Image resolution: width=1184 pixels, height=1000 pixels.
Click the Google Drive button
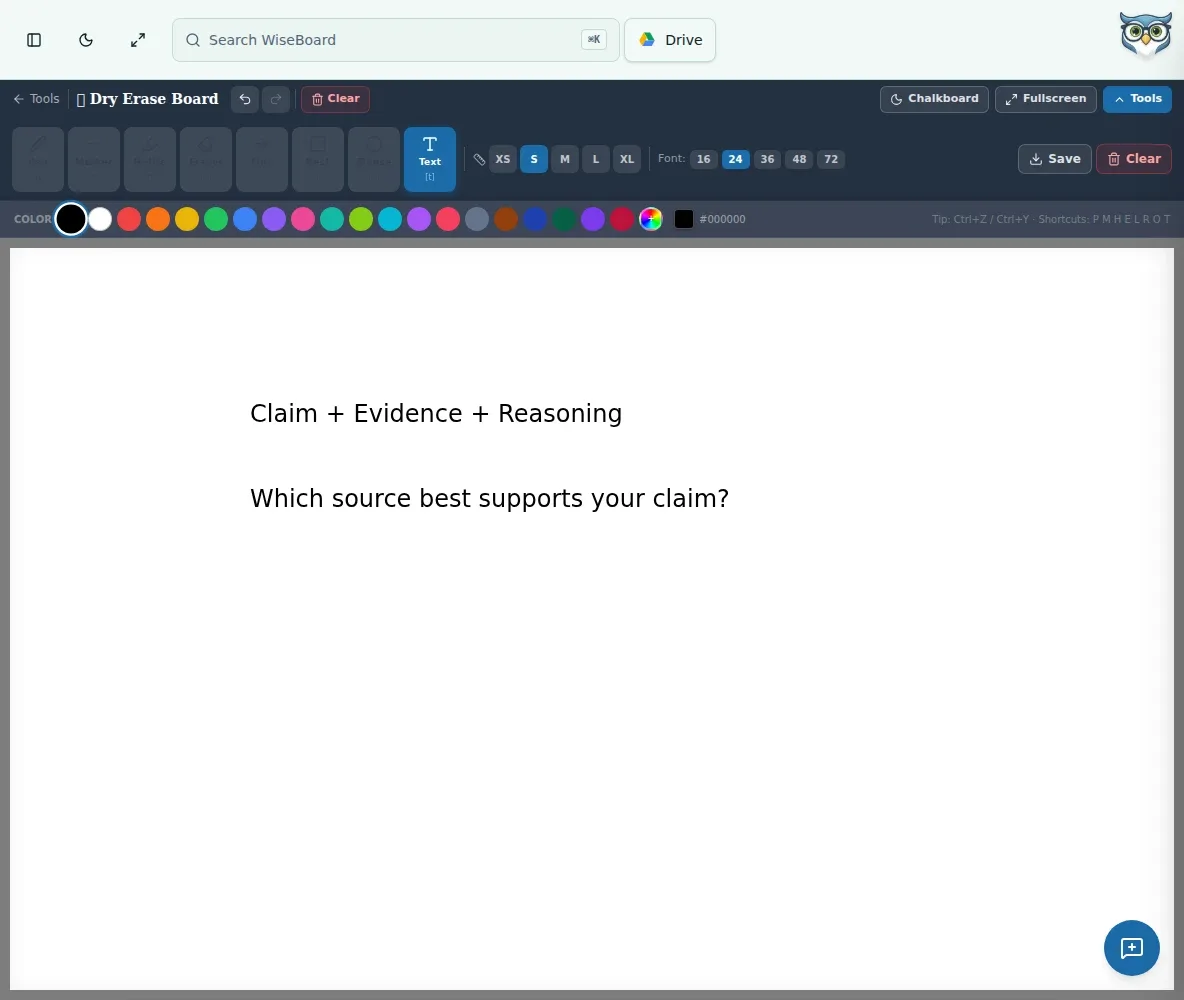click(x=670, y=40)
